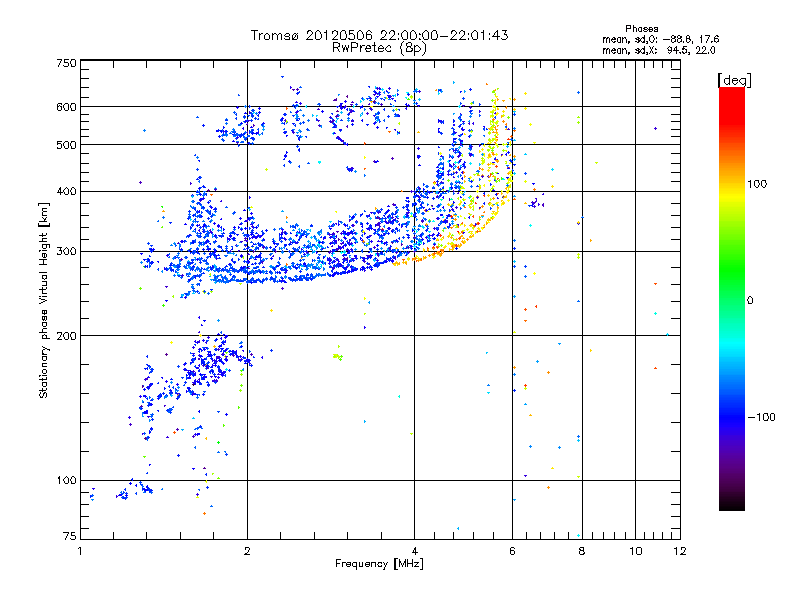800x600 pixels.
Task: Click the y-axis label '300'
Action: click(66, 252)
